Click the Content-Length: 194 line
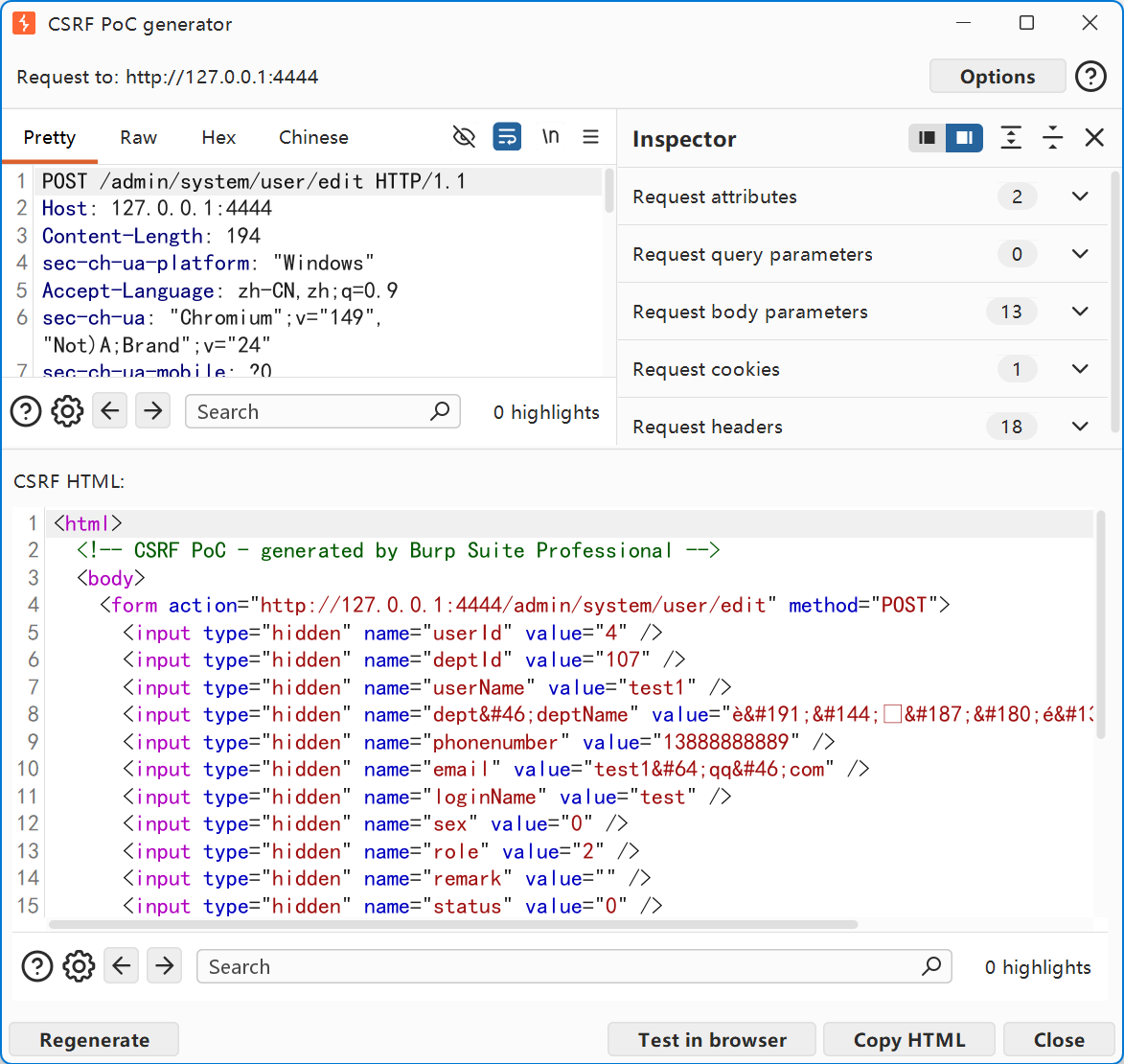 pos(151,236)
